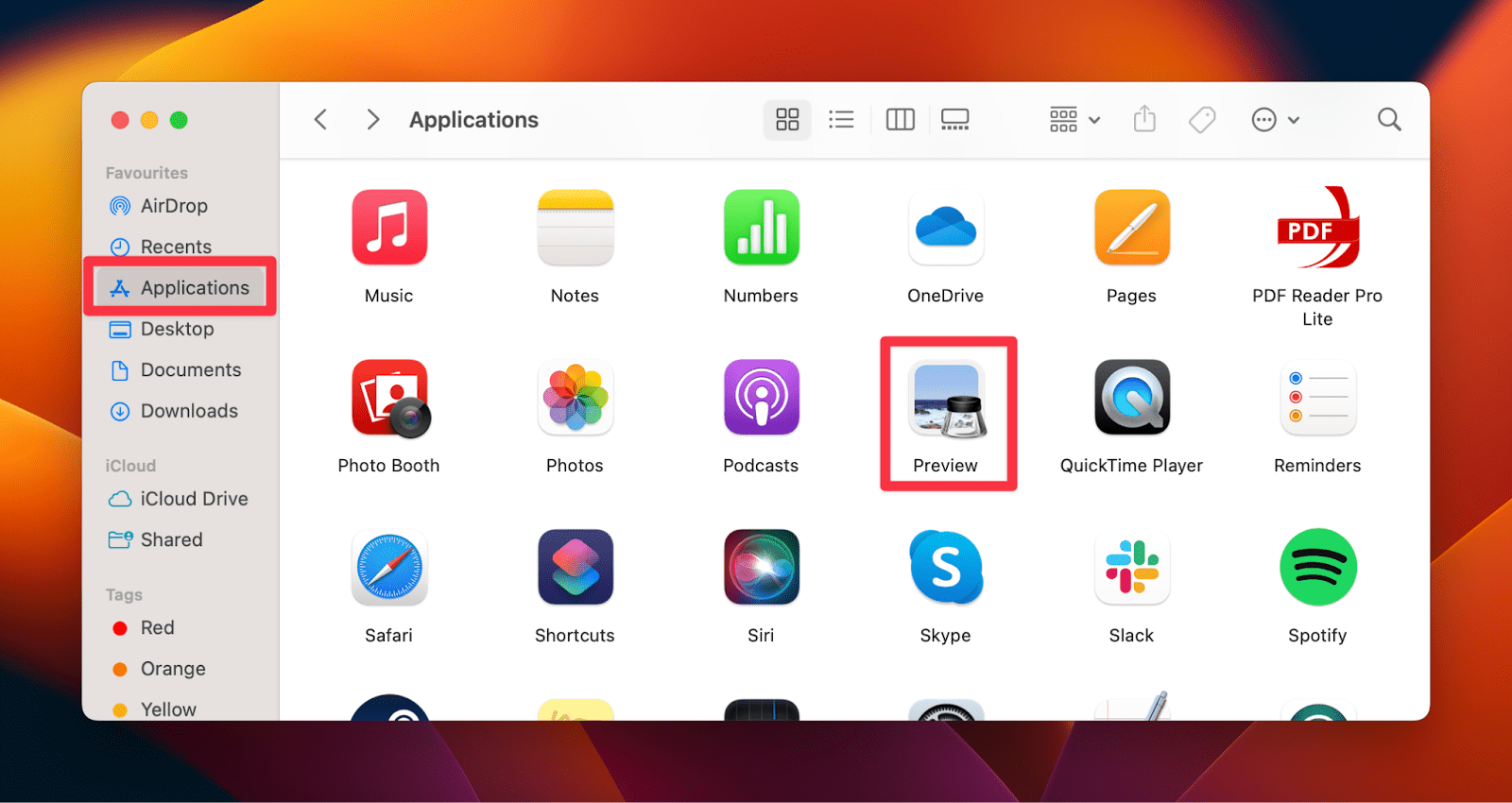Screen dimensions: 1512x803
Task: Select Applications in the sidebar
Action: click(180, 288)
